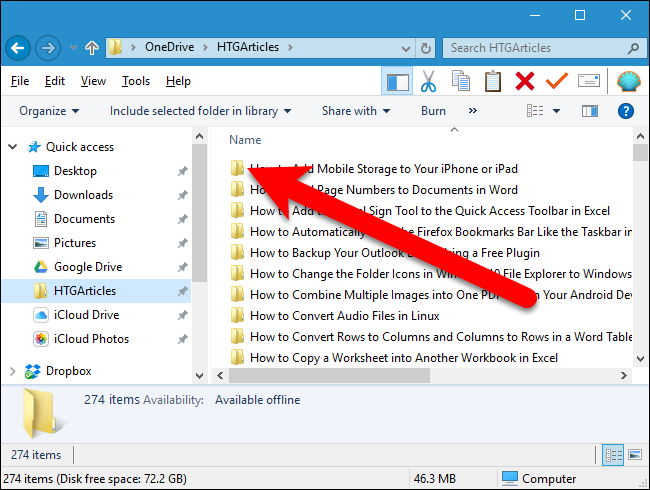Click the file list scroll right arrow
Screen dimensions: 650x490
point(623,376)
